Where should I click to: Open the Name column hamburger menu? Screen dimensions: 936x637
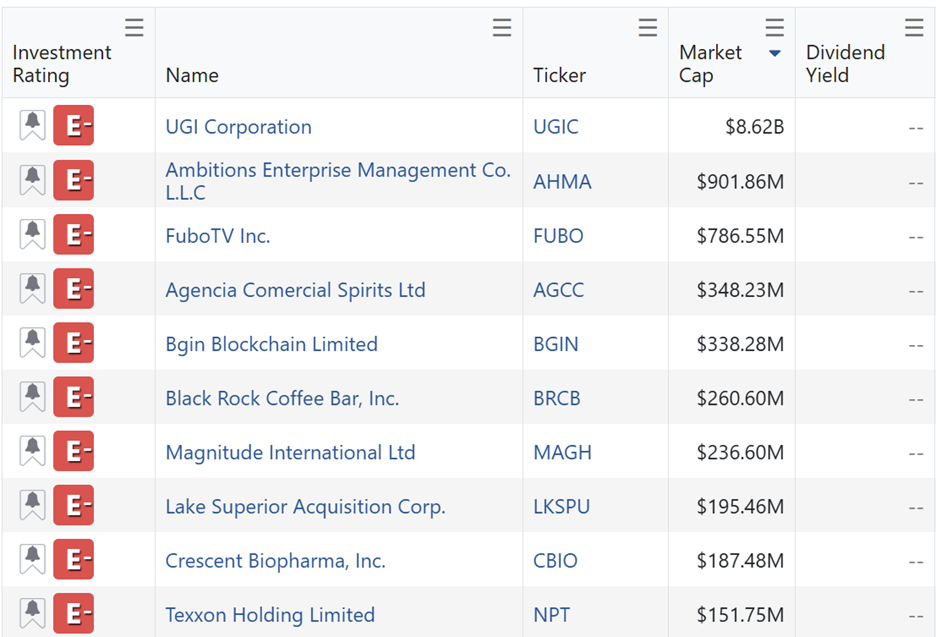tap(502, 28)
